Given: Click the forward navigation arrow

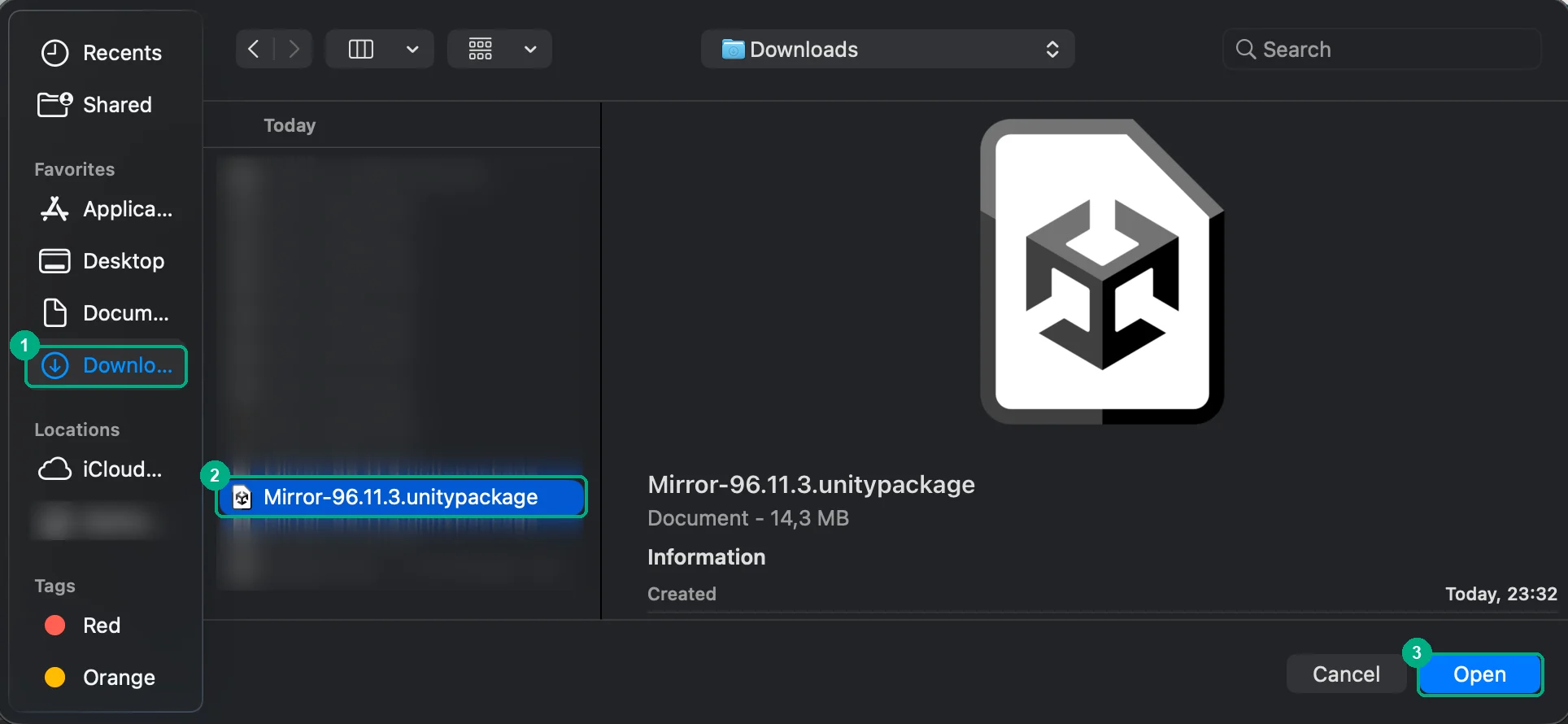Looking at the screenshot, I should pyautogui.click(x=294, y=50).
